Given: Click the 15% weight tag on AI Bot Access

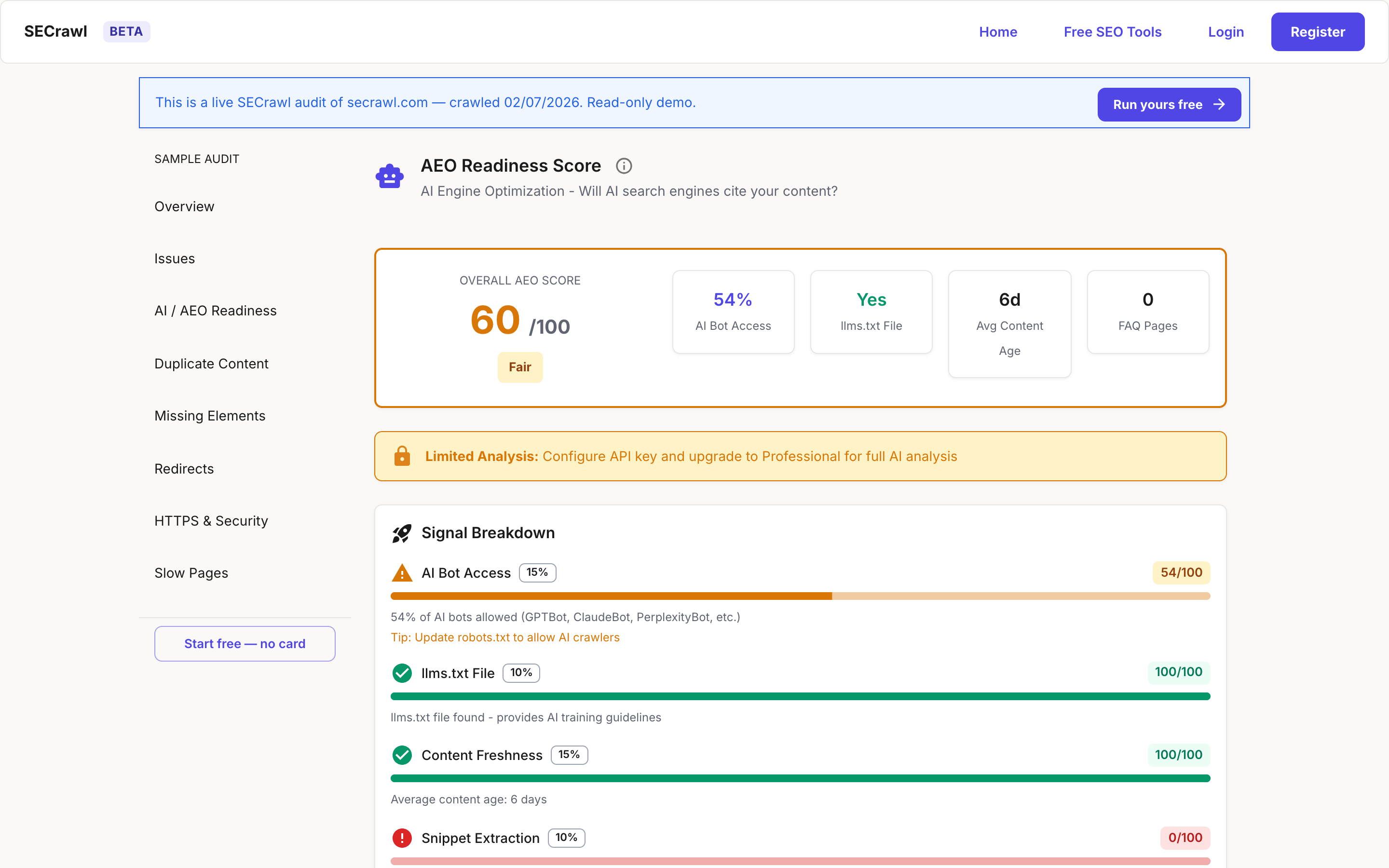Looking at the screenshot, I should pos(537,572).
